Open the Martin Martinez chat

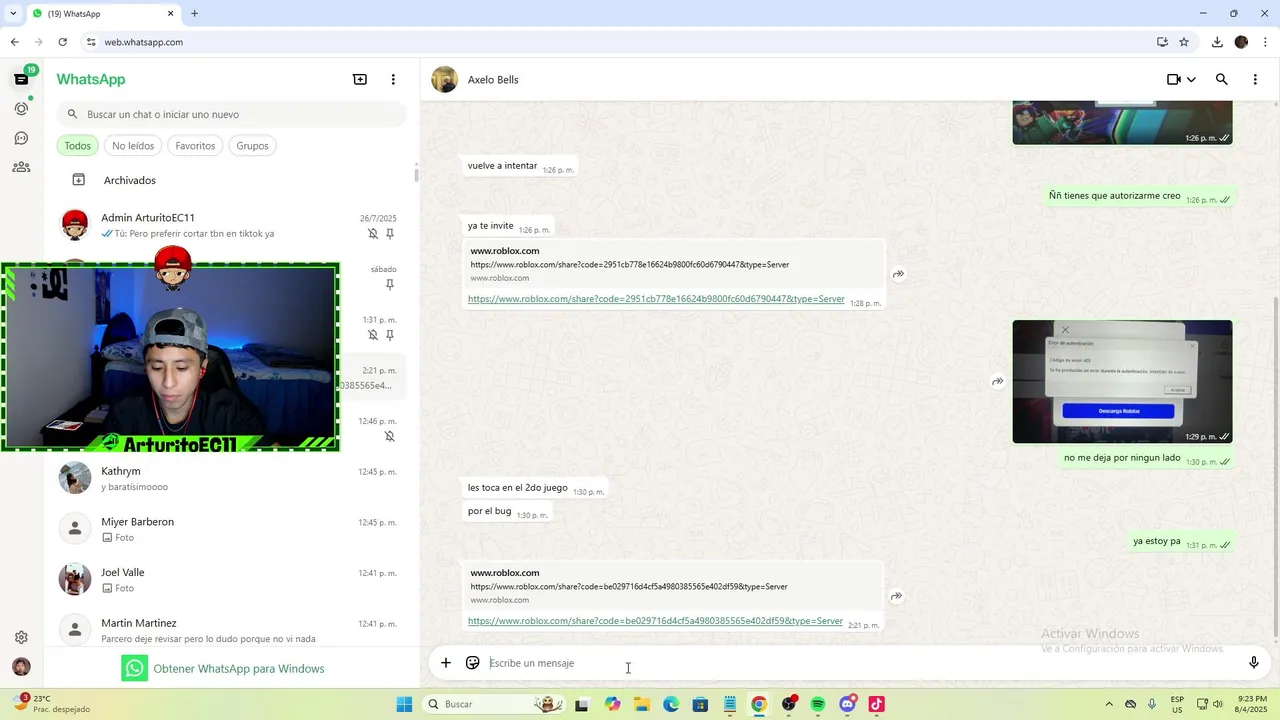[231, 628]
